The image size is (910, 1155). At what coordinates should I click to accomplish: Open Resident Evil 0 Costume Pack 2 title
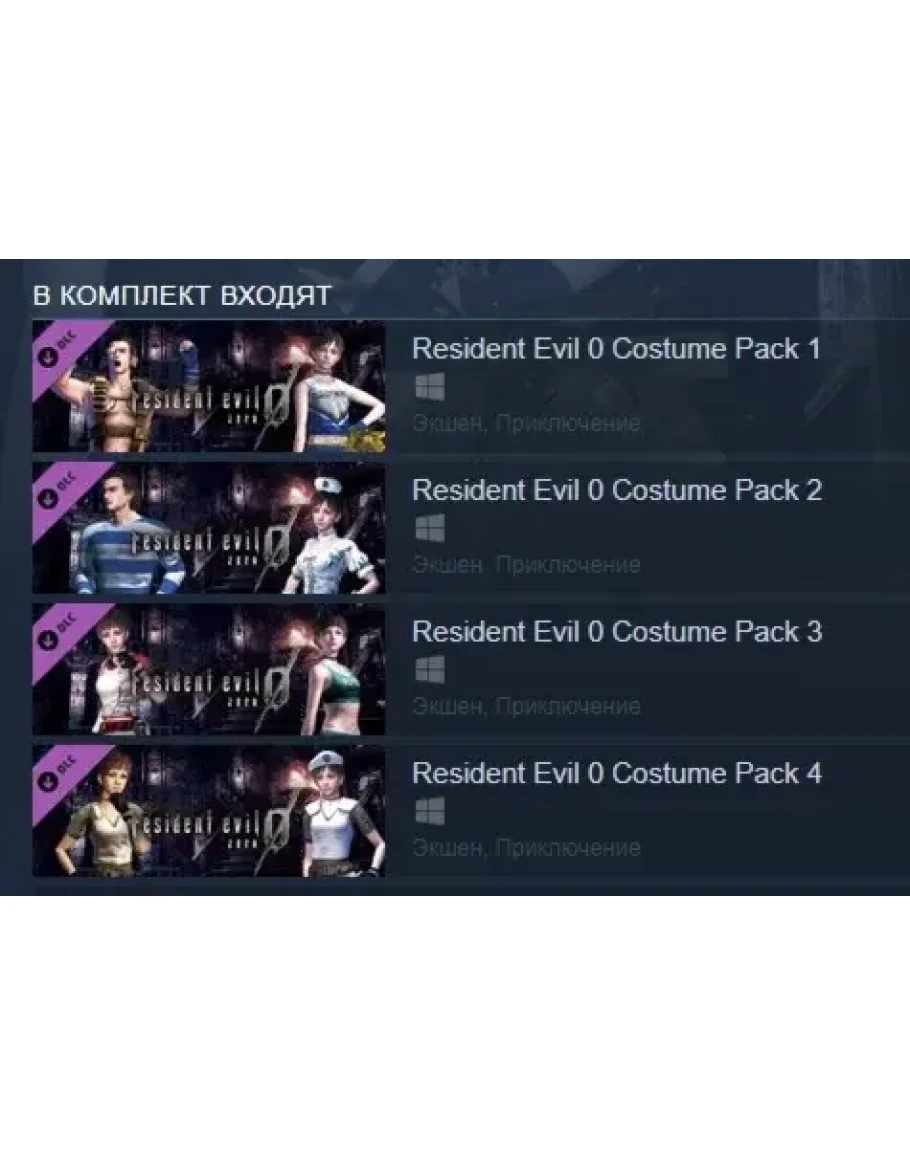[617, 490]
